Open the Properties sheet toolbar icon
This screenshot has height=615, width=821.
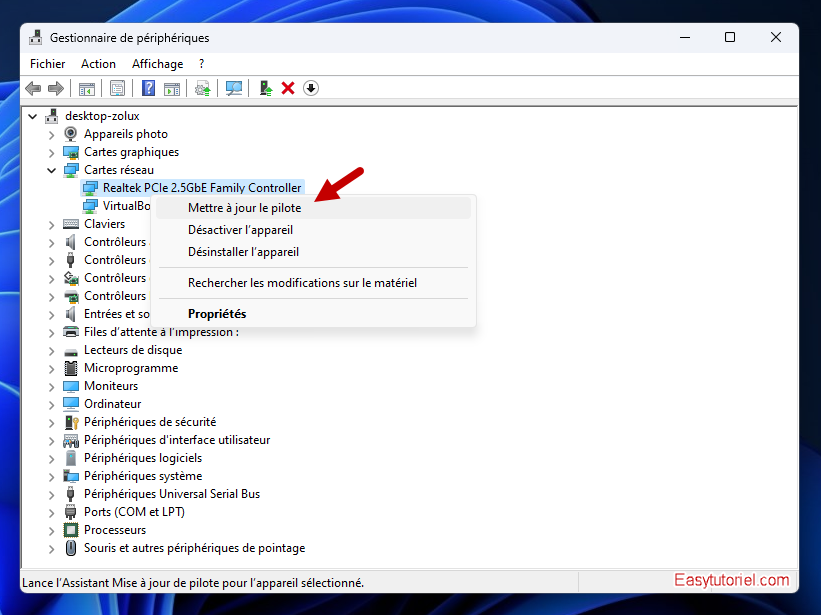click(117, 88)
